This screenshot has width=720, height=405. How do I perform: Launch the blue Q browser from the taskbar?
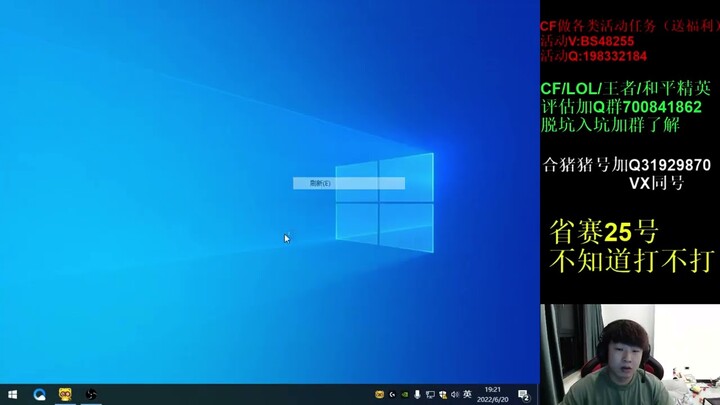(x=39, y=394)
